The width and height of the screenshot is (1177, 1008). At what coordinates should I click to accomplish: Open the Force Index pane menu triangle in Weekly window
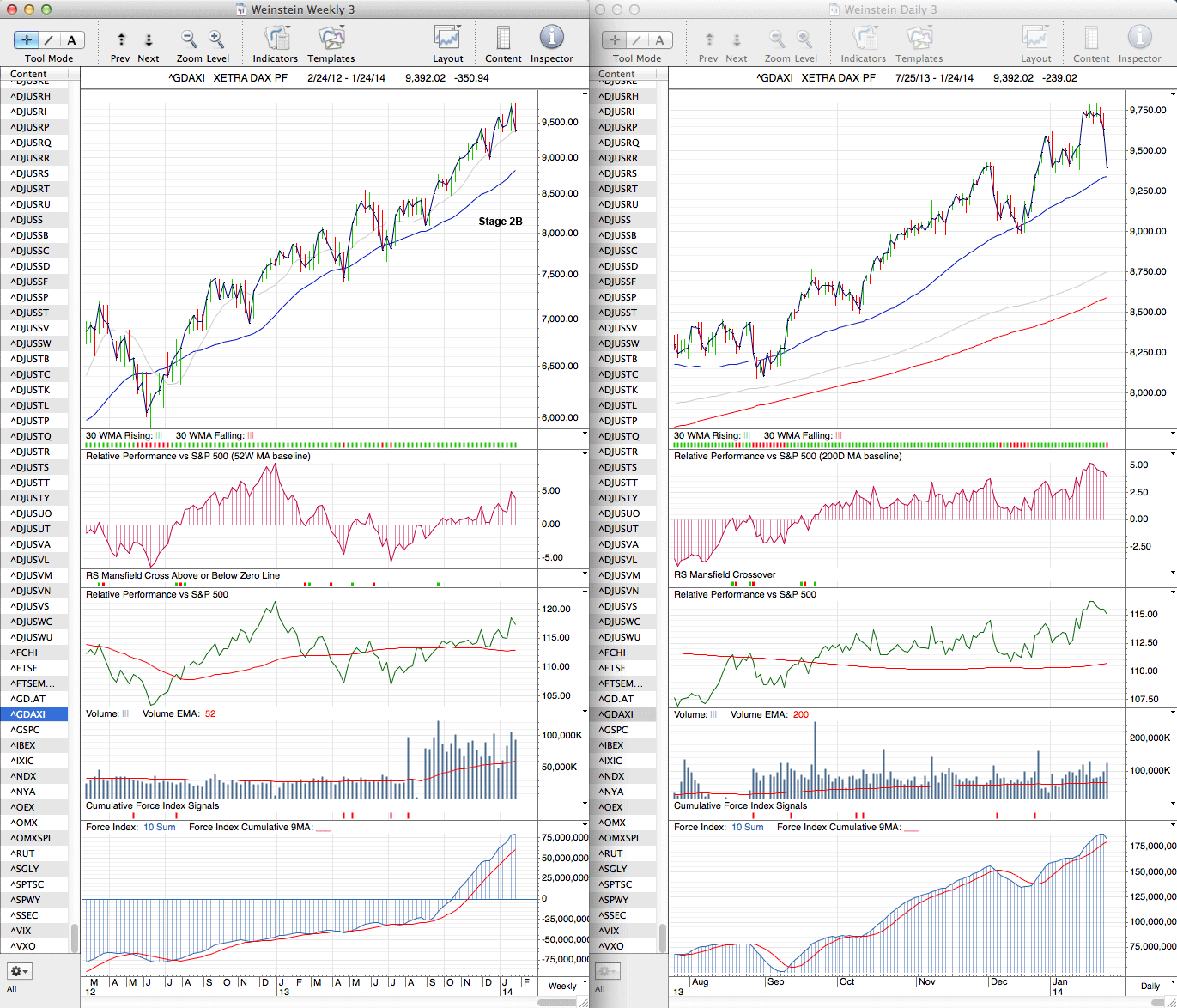coord(585,826)
